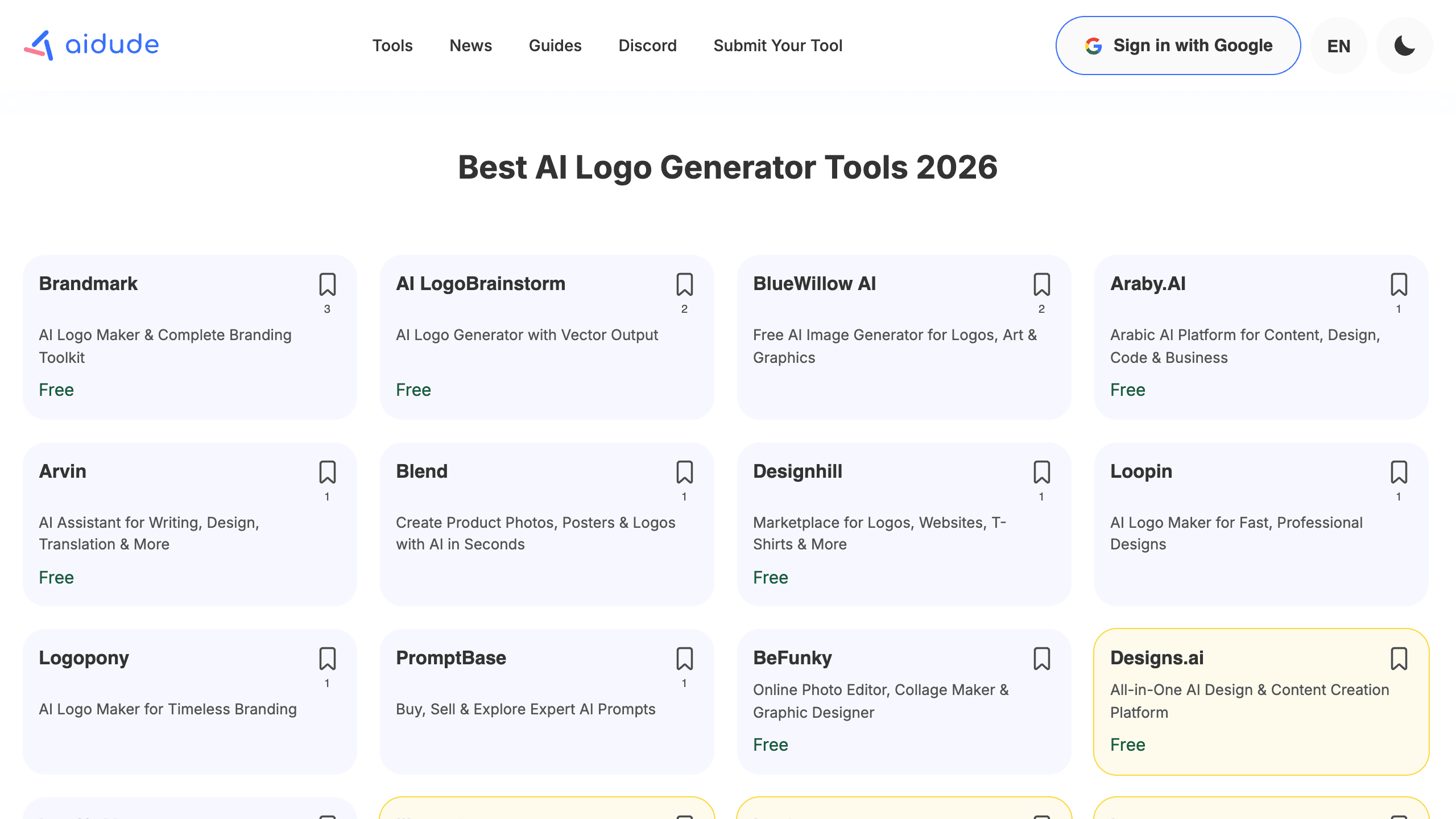Click the Free label on AI LogoBrainstorm card
The width and height of the screenshot is (1456, 819).
pyautogui.click(x=413, y=390)
